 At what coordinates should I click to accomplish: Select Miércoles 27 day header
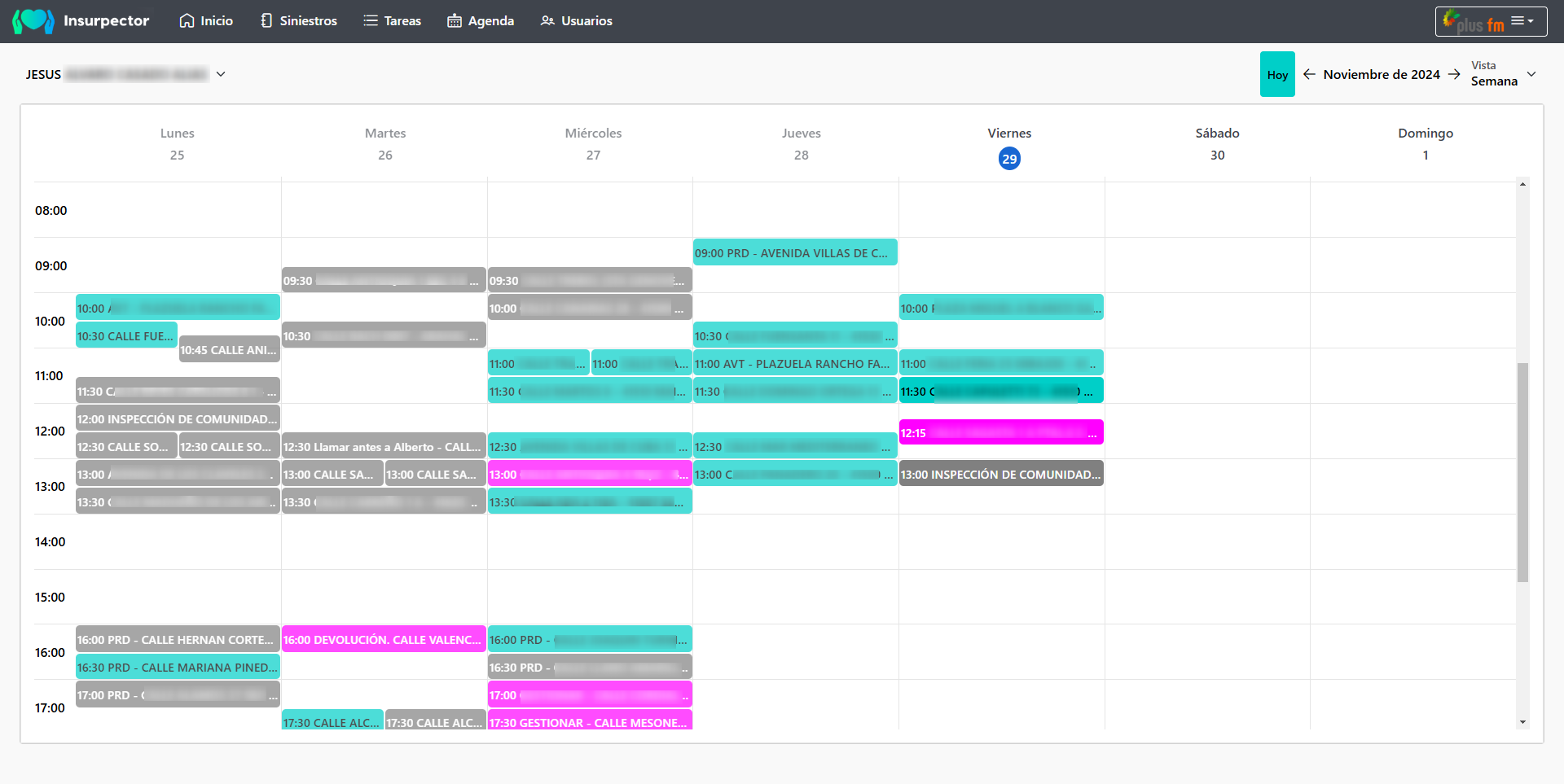pos(593,144)
